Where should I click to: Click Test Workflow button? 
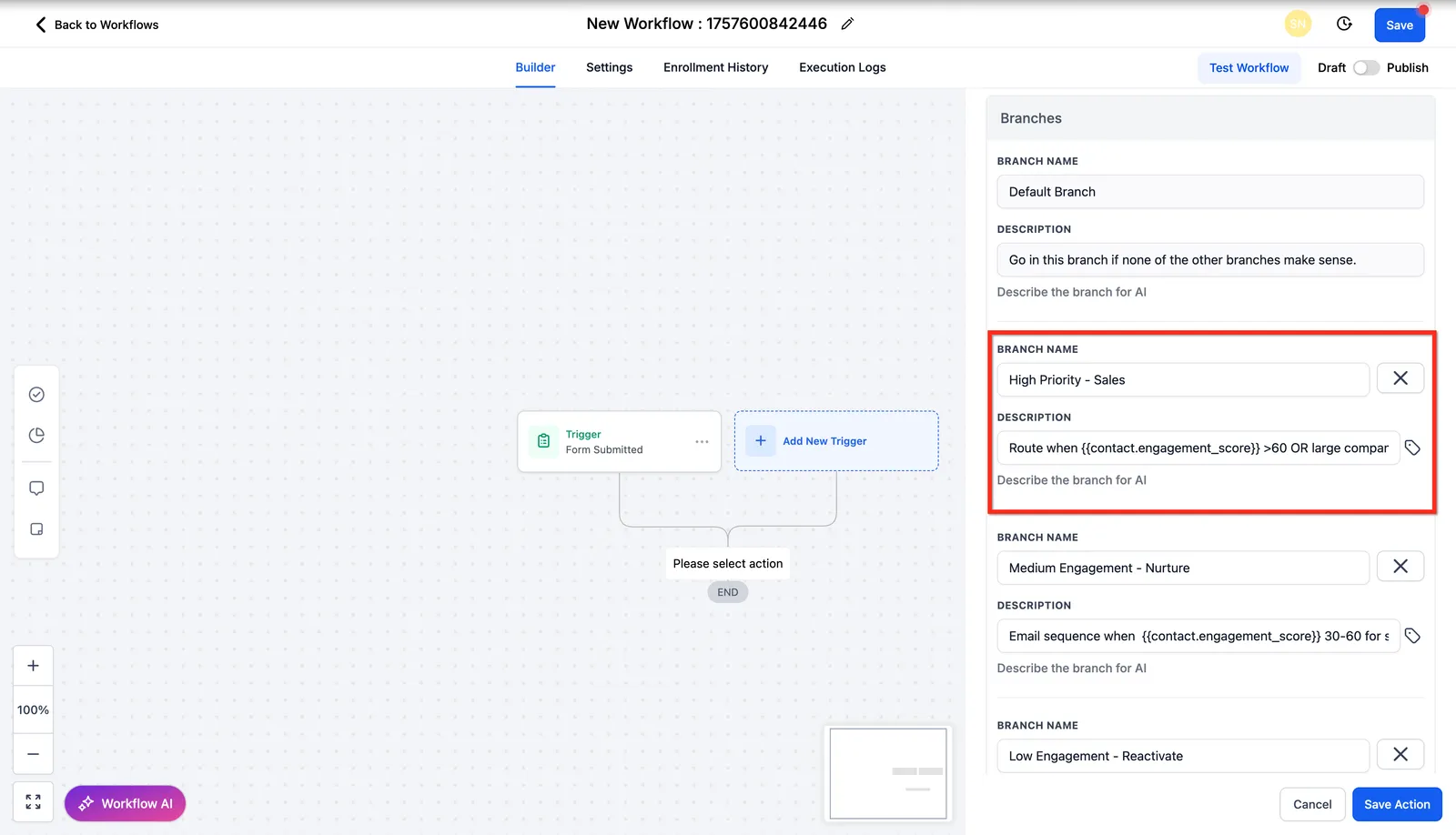[1249, 67]
